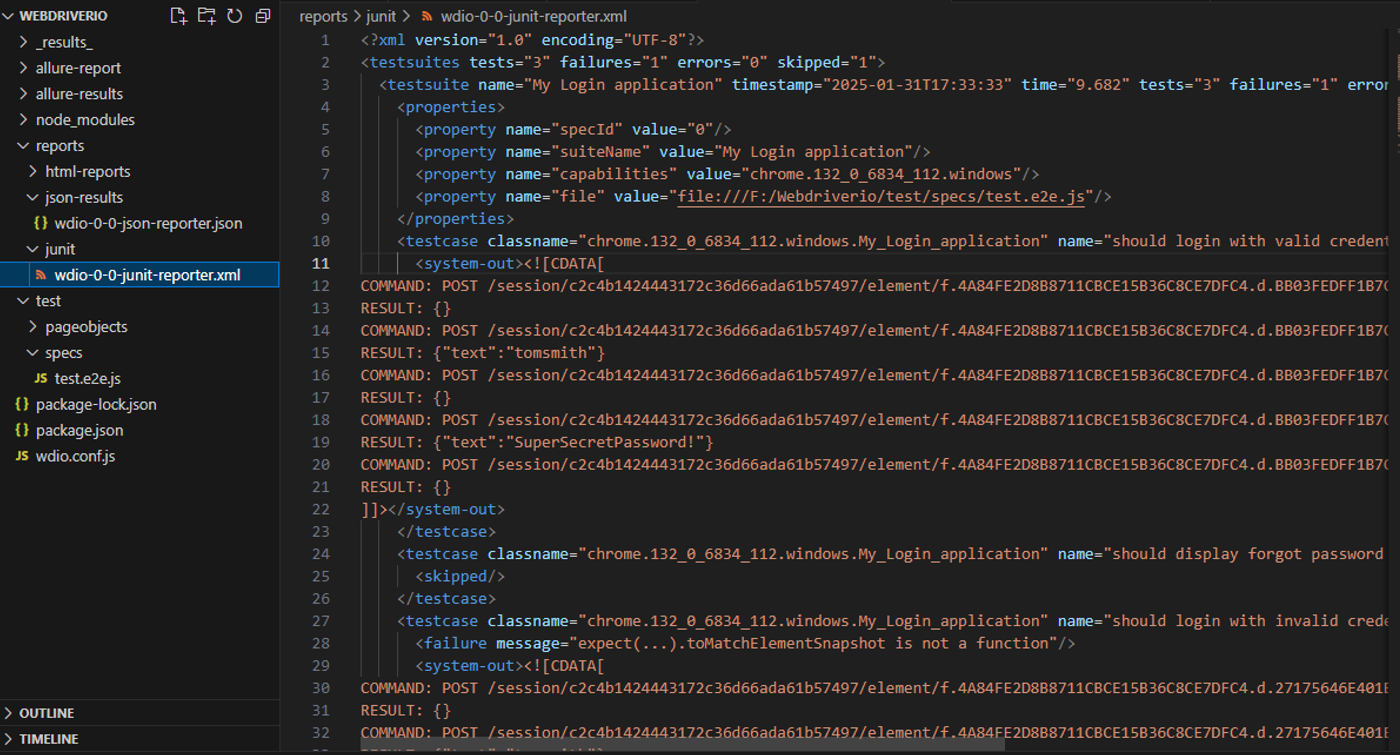Screen dimensions: 1400x755
Task: Click JSON icon beside package.json
Action: (22, 431)
